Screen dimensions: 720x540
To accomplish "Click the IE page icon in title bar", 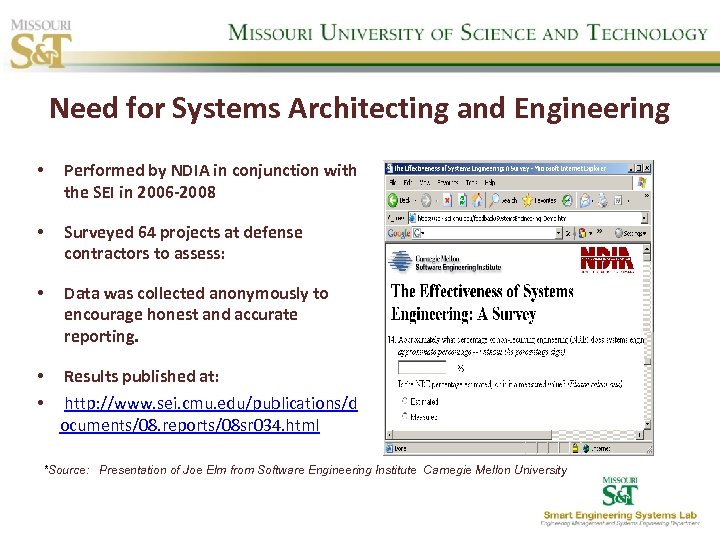I will click(389, 169).
